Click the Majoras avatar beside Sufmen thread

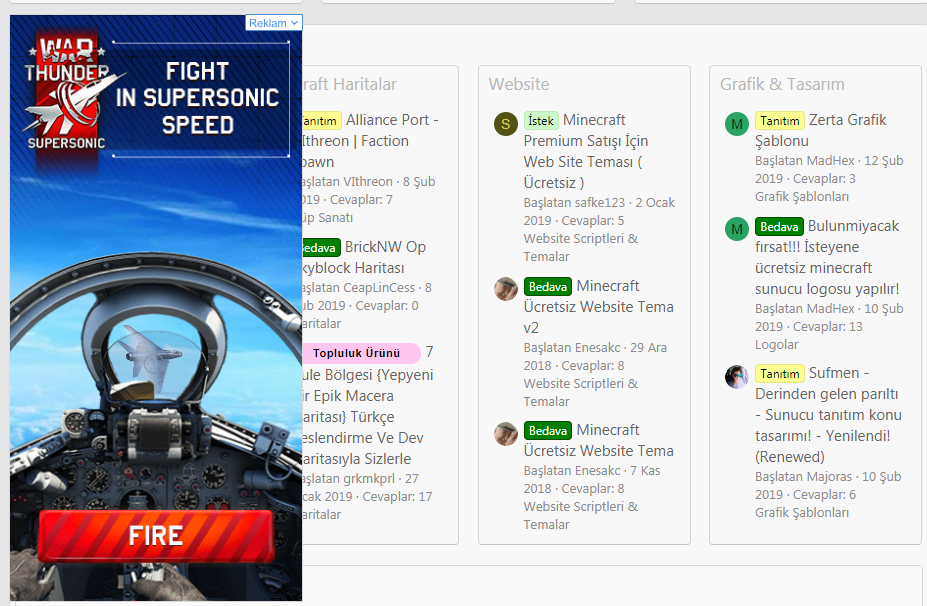click(x=737, y=377)
